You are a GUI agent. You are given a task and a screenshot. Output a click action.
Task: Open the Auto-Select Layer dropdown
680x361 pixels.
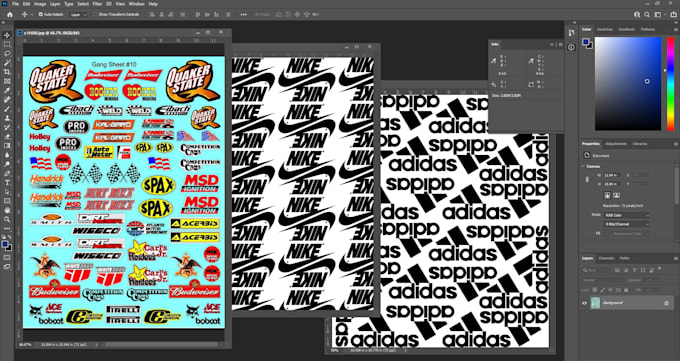(x=78, y=14)
